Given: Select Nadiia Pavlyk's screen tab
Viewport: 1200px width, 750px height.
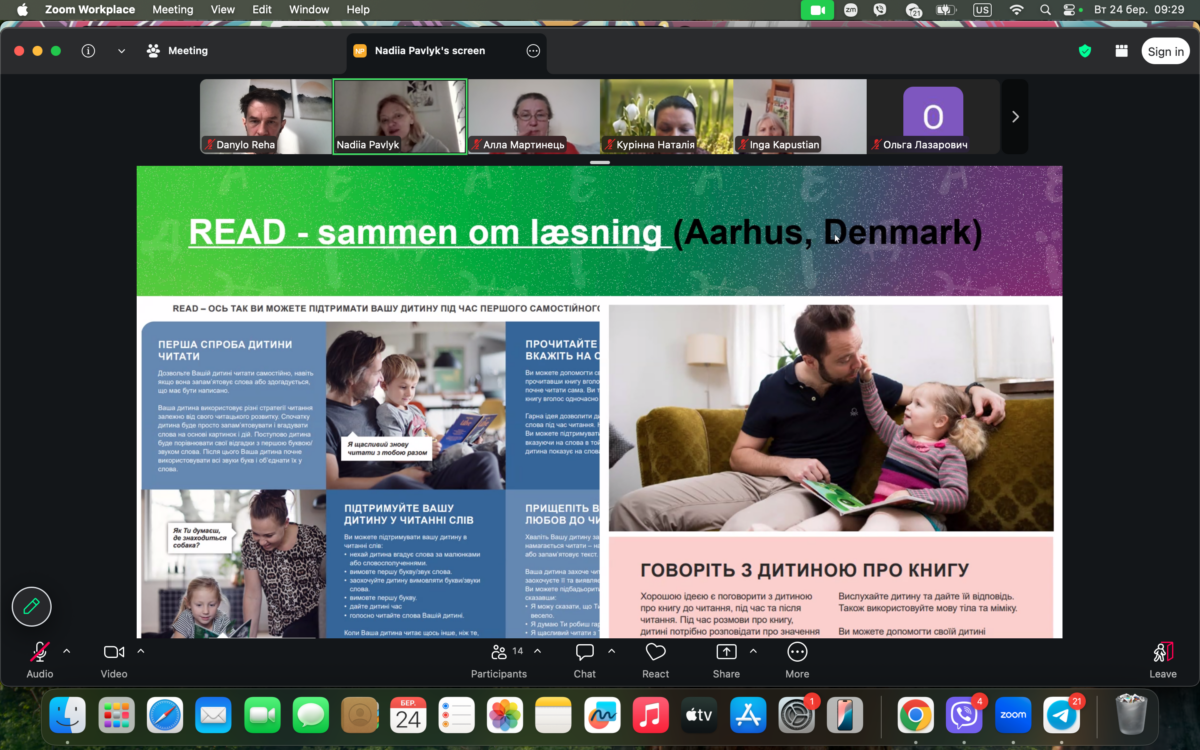Looking at the screenshot, I should click(429, 51).
